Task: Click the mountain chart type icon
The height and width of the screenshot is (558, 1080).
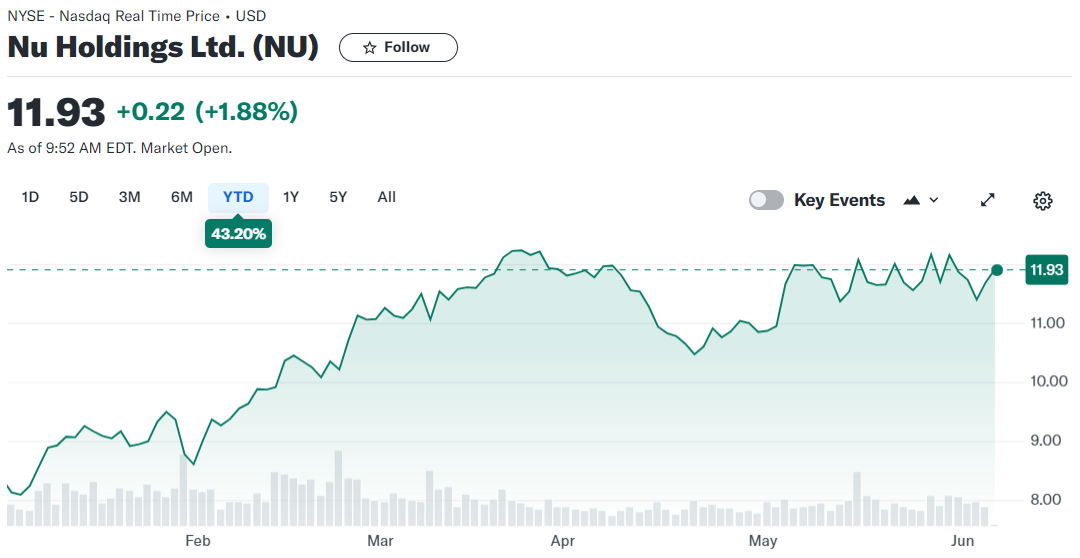Action: point(911,200)
